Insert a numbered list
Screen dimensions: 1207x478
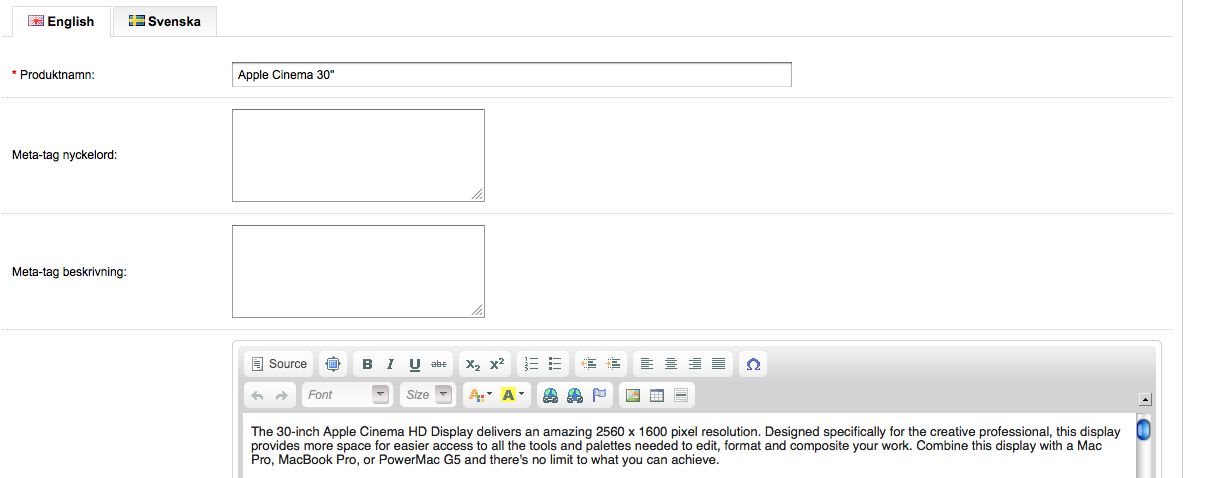click(532, 364)
